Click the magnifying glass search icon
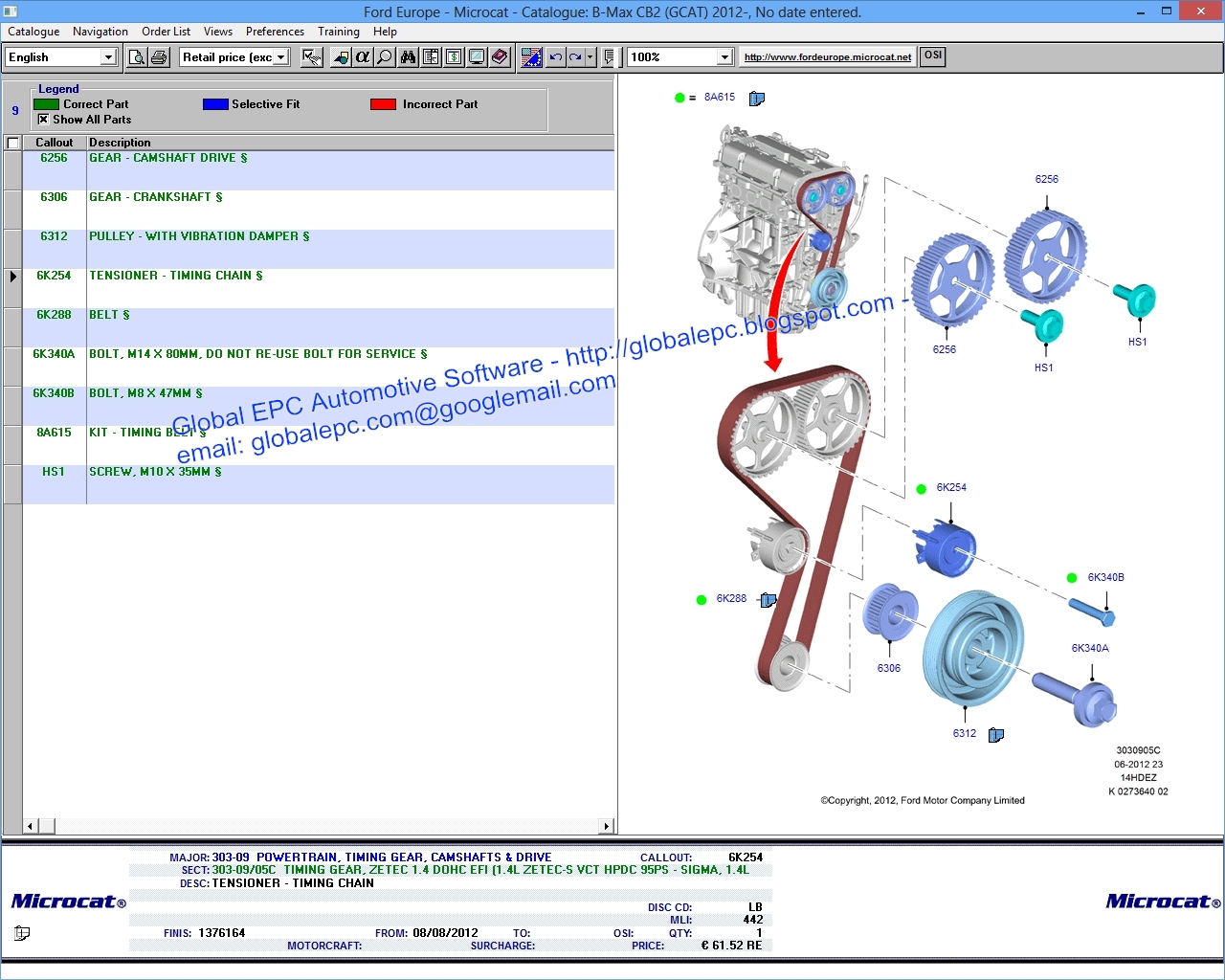Screen dimensions: 1225x980 click(385, 57)
